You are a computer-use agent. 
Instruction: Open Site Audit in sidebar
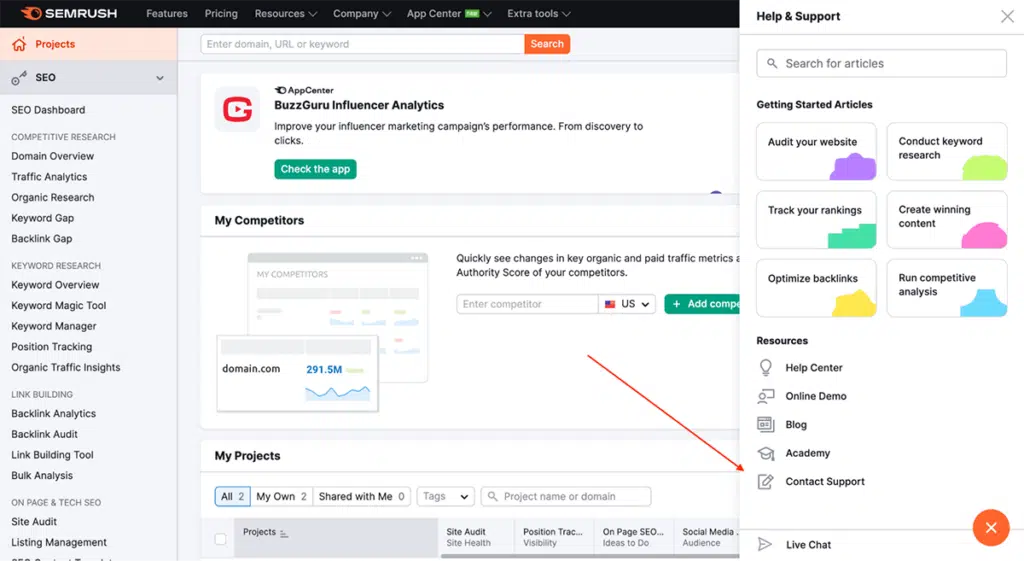34,522
